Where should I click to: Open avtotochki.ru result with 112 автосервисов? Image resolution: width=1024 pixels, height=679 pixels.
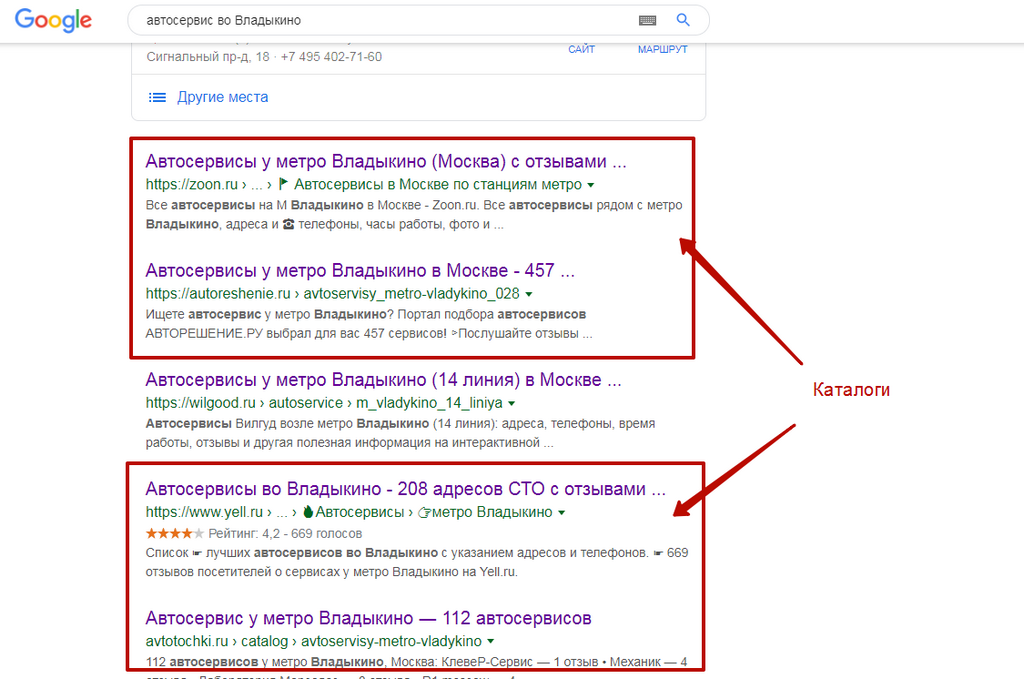pos(368,618)
